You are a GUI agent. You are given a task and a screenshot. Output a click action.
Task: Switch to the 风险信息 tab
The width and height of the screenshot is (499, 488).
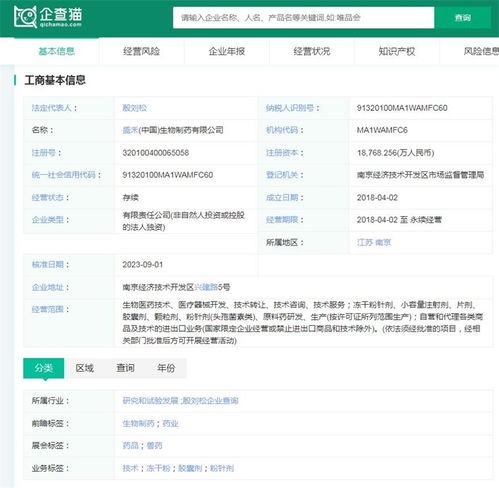coord(481,51)
